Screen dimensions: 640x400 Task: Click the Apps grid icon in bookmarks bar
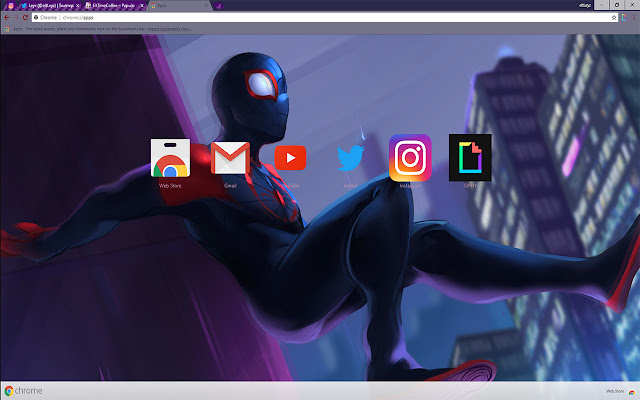tap(7, 29)
